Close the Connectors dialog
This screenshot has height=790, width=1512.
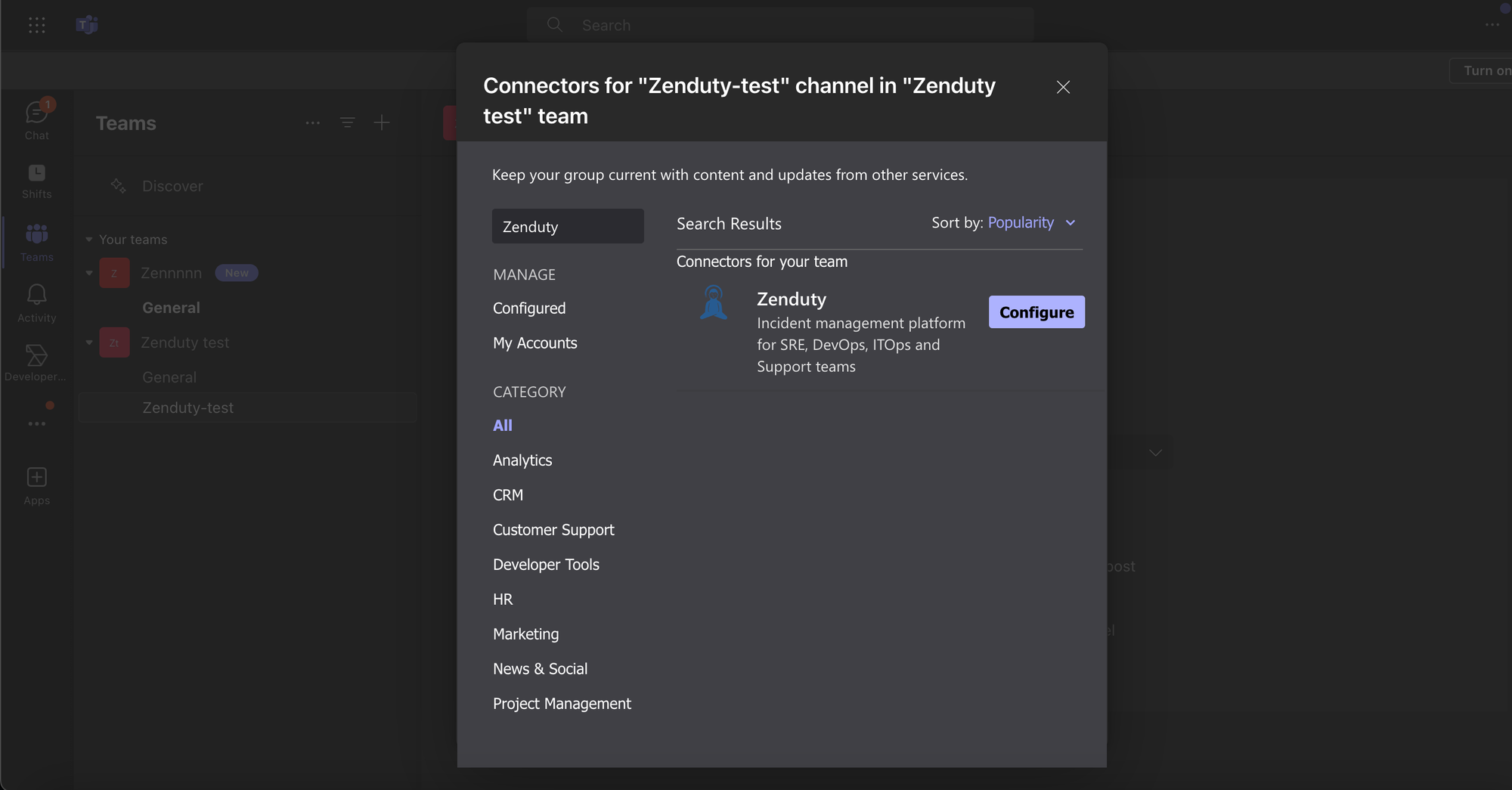click(1063, 87)
